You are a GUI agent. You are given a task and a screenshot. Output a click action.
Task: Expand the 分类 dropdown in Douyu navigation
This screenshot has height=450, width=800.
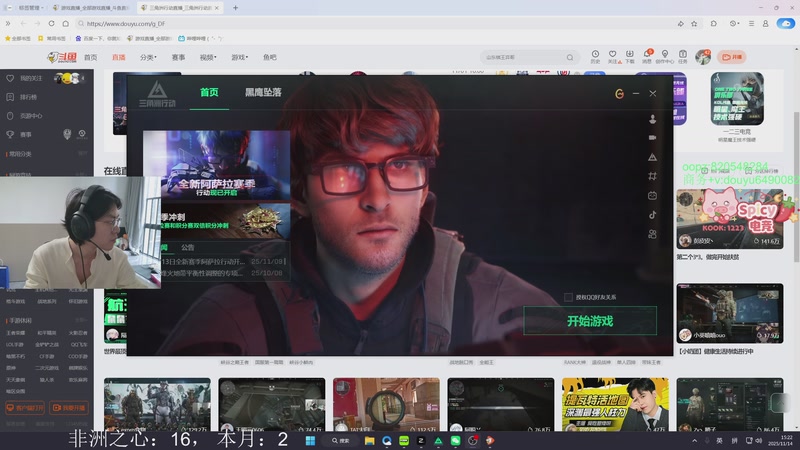pyautogui.click(x=148, y=57)
